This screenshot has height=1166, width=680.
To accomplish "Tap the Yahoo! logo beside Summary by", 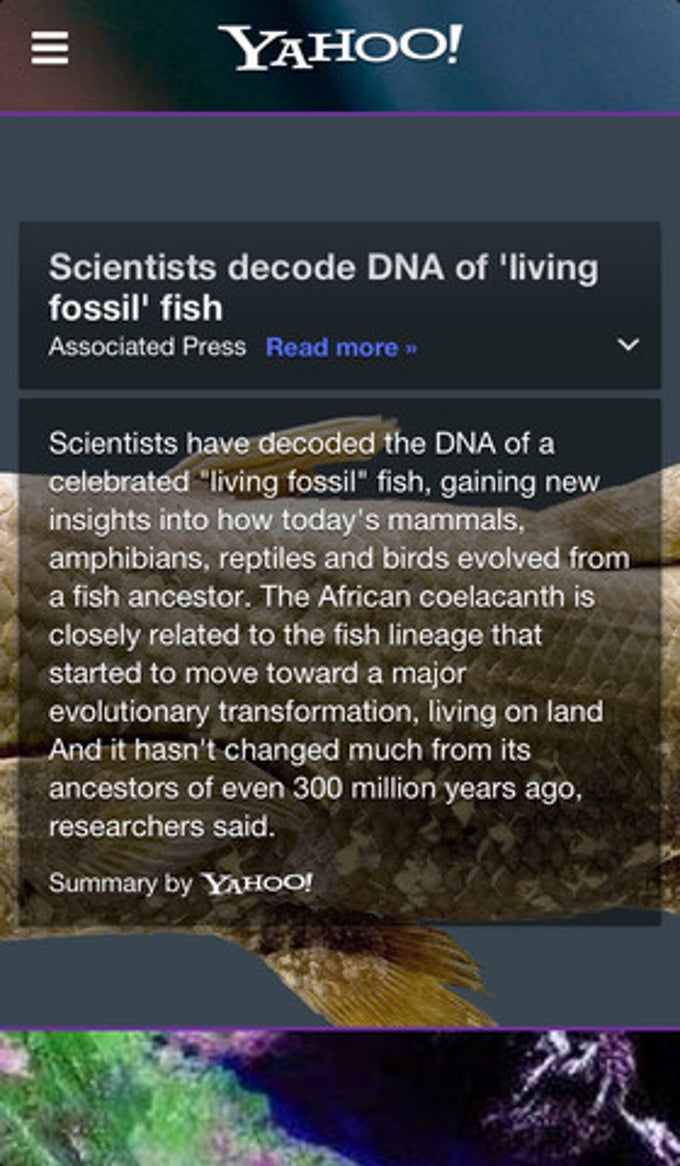I will pos(257,883).
